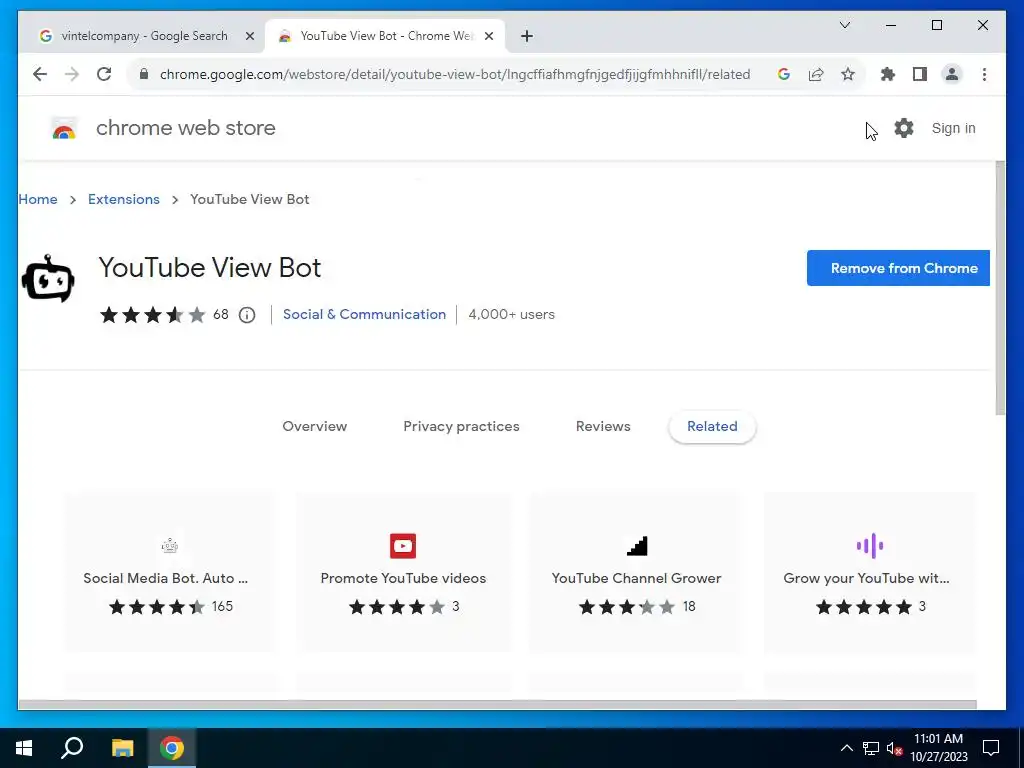Open YouTube Channel Grower card title

click(x=636, y=578)
